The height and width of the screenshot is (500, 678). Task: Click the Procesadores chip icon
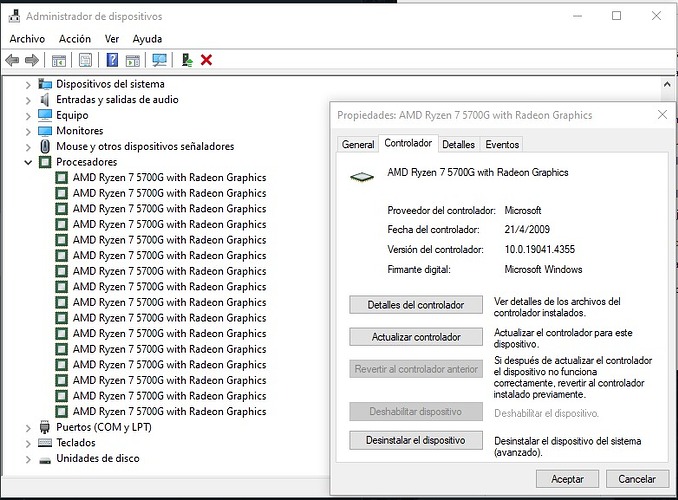click(x=45, y=162)
